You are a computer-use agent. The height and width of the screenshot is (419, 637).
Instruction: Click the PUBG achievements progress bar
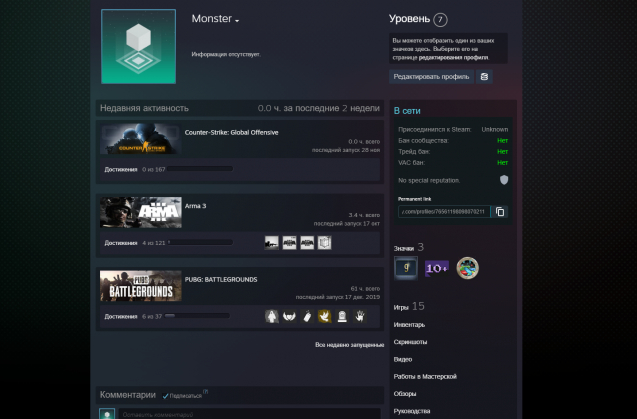click(197, 316)
